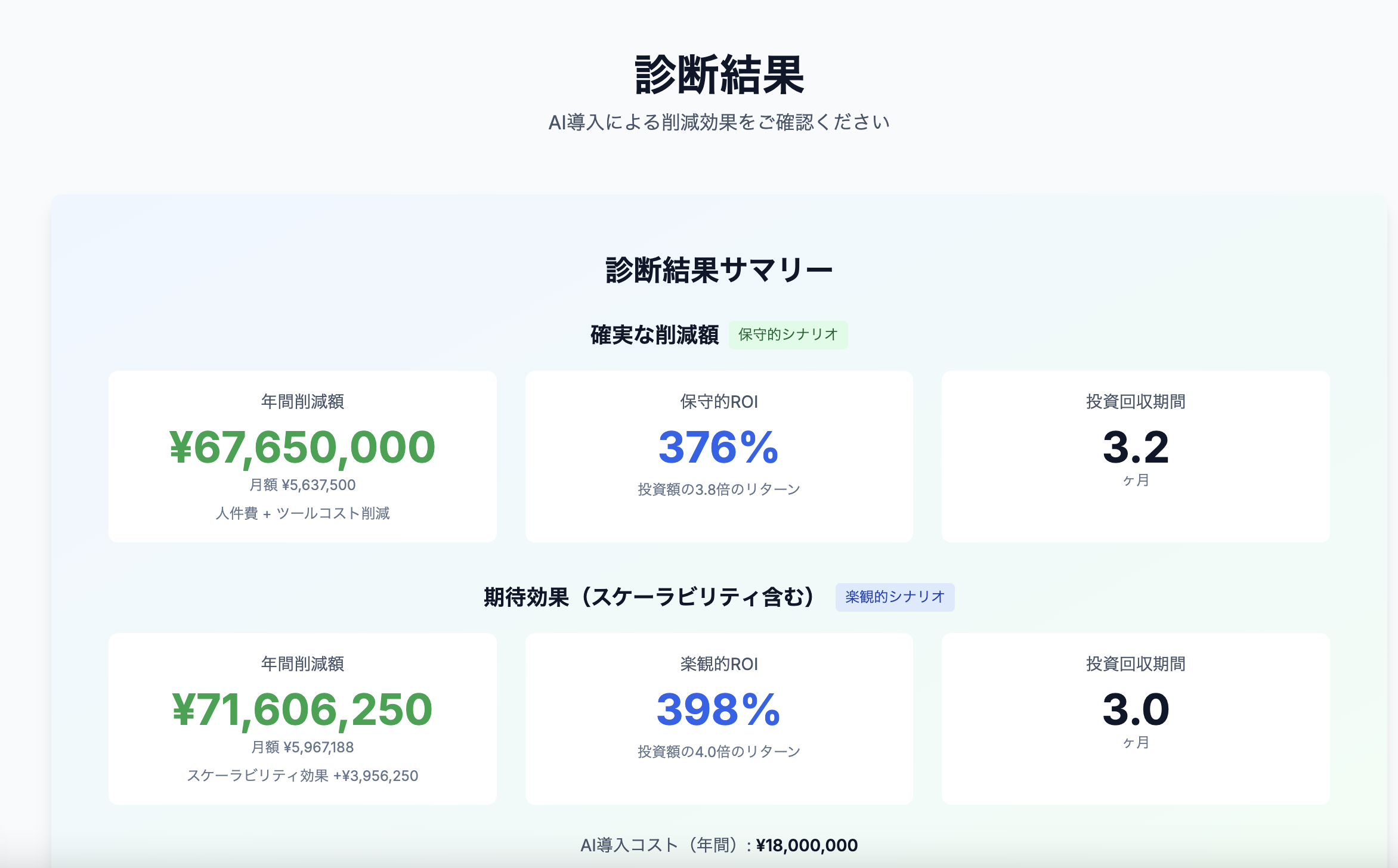Click the スケーラビリティ効果 +¥3,956,250 text
The height and width of the screenshot is (868, 1398).
point(302,776)
